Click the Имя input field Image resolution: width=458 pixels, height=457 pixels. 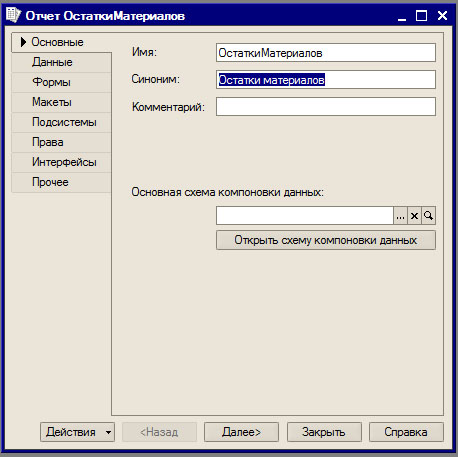pos(326,53)
